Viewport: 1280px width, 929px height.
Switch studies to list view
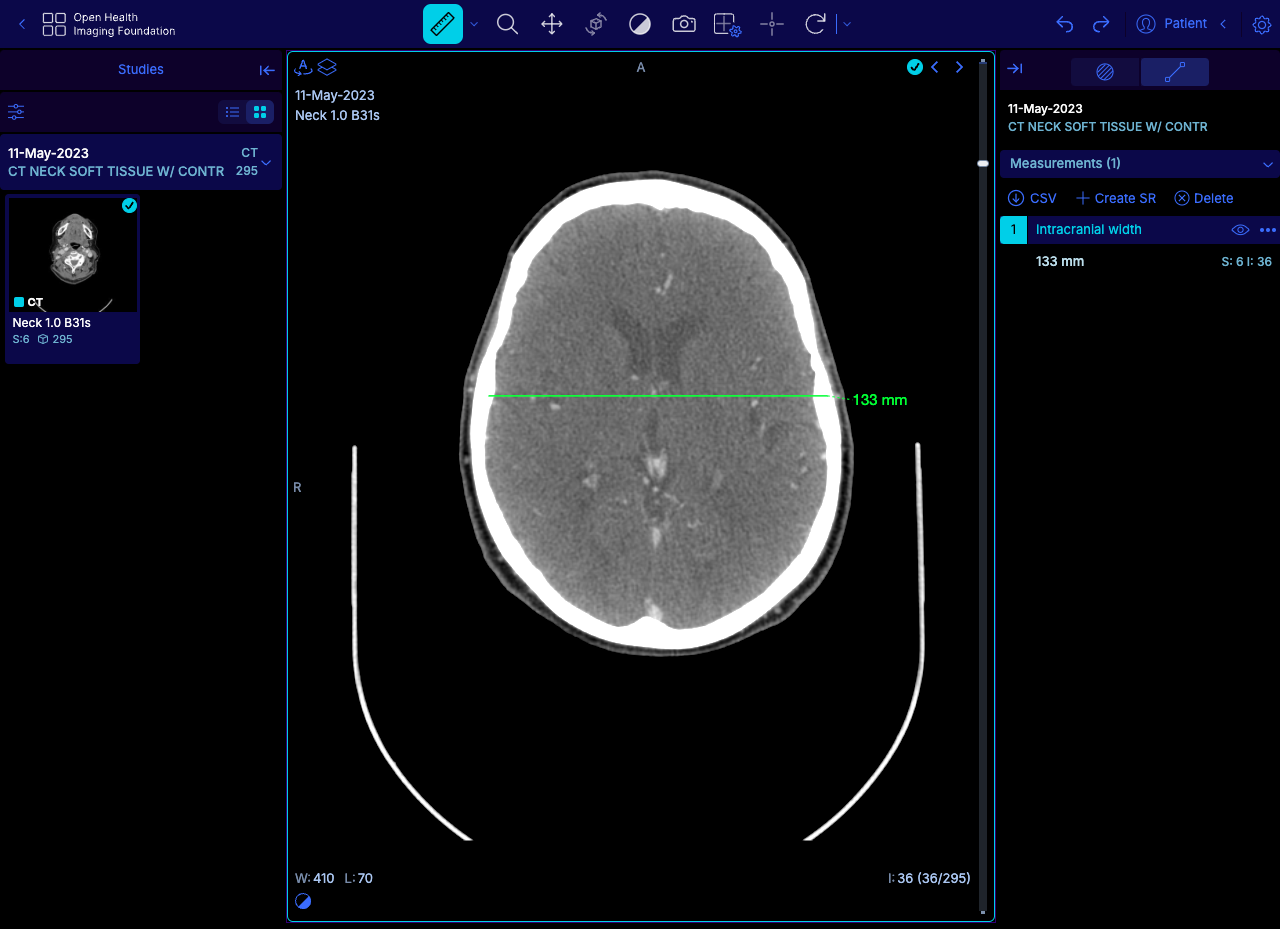tap(232, 112)
